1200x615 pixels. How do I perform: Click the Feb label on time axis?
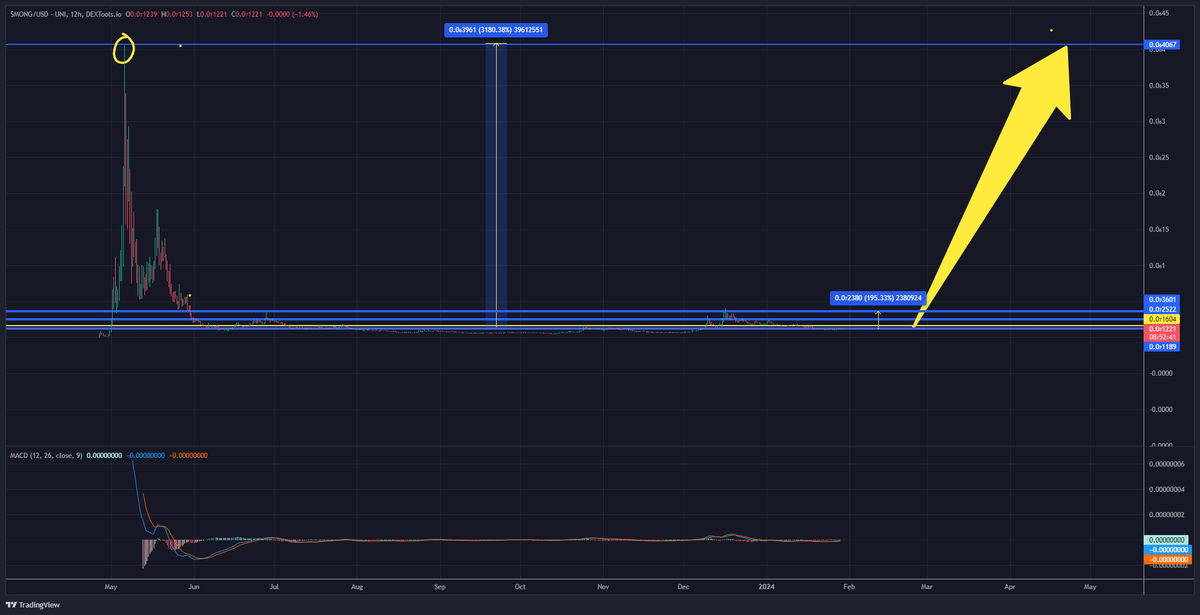pyautogui.click(x=848, y=587)
